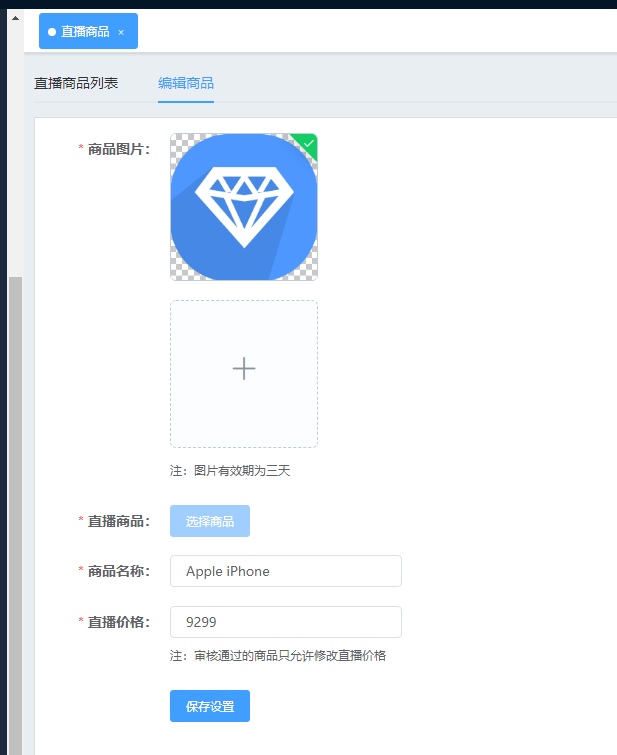Click the scrollbar up arrow

(15, 18)
